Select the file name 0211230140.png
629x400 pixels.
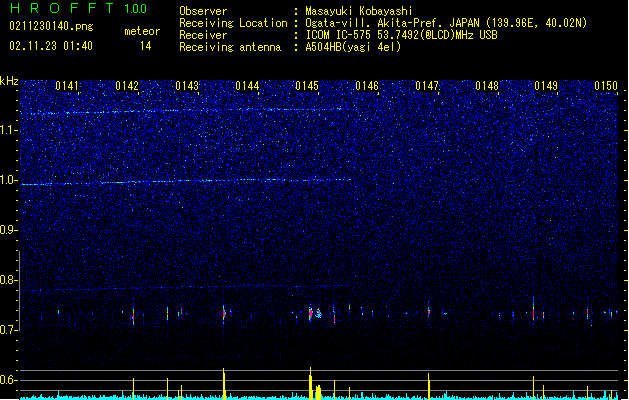click(51, 26)
